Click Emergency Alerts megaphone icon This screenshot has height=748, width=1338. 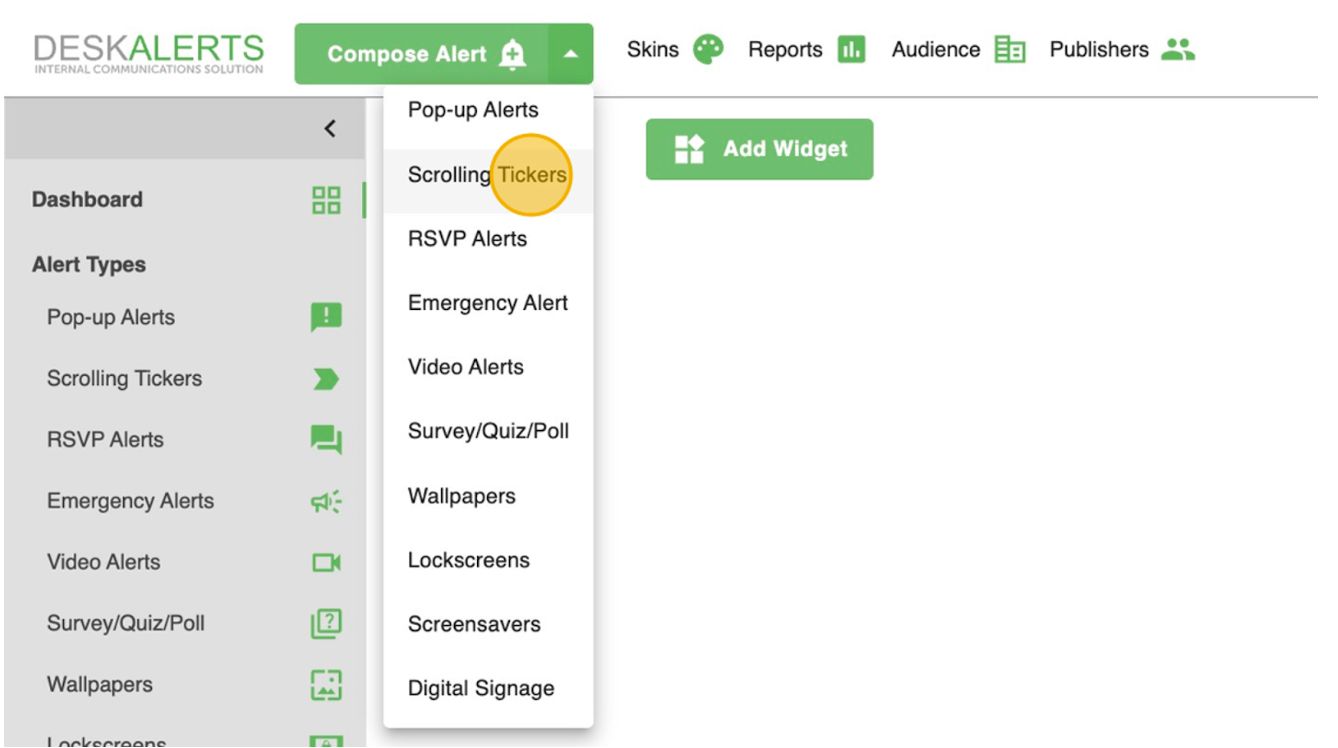click(326, 501)
